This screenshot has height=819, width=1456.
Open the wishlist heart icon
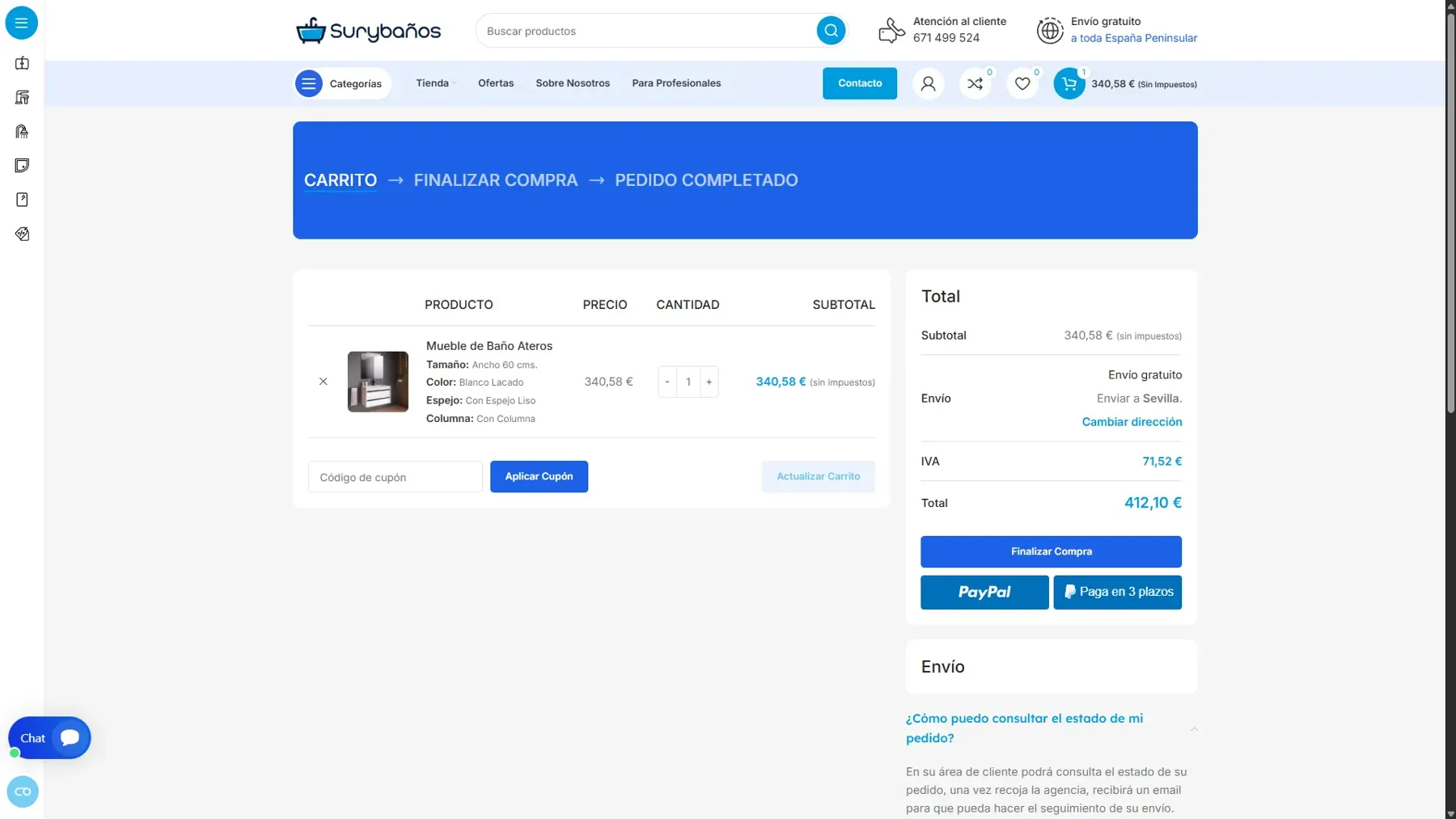1022,83
